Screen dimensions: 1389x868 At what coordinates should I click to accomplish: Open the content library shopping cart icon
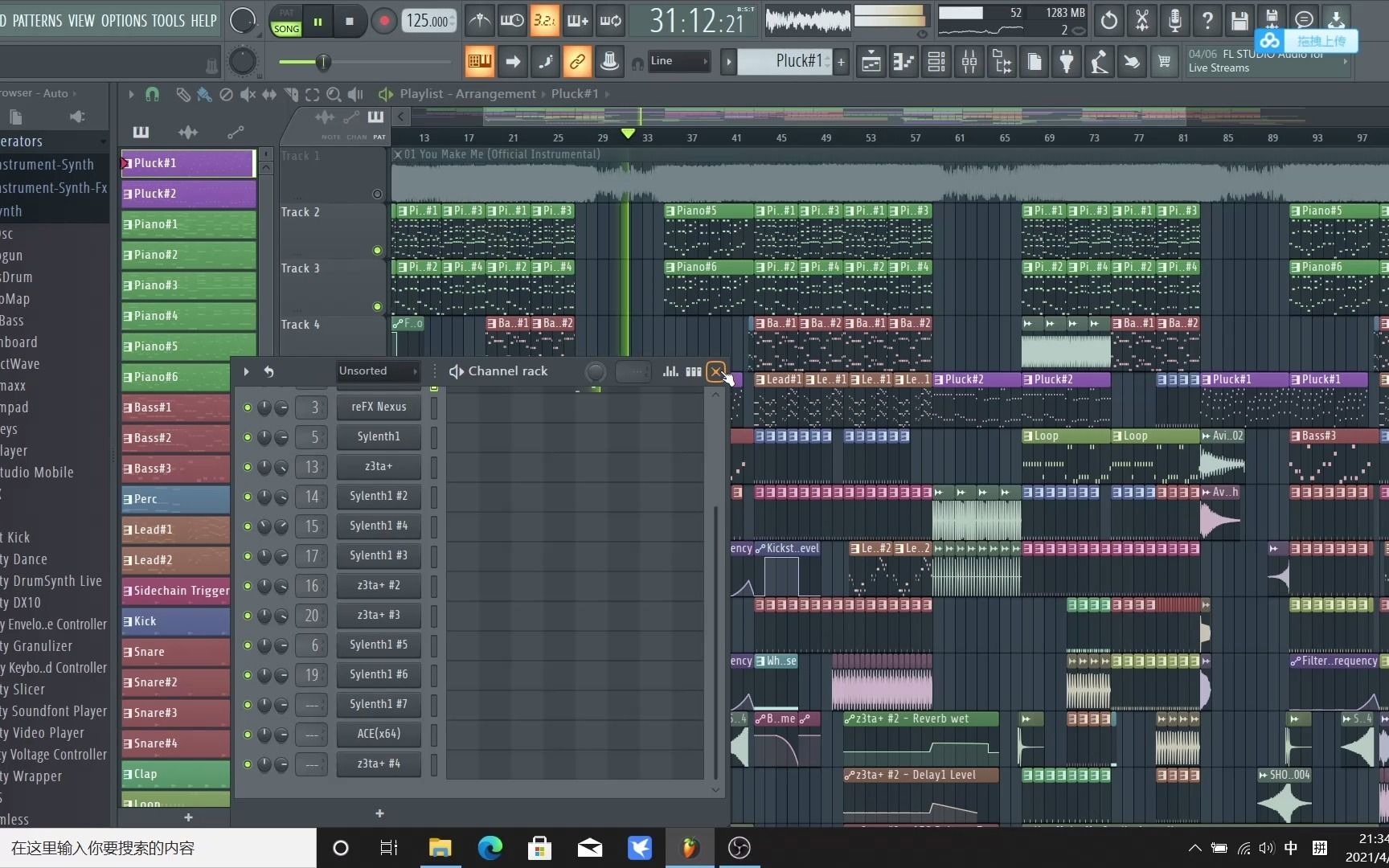[x=1164, y=62]
